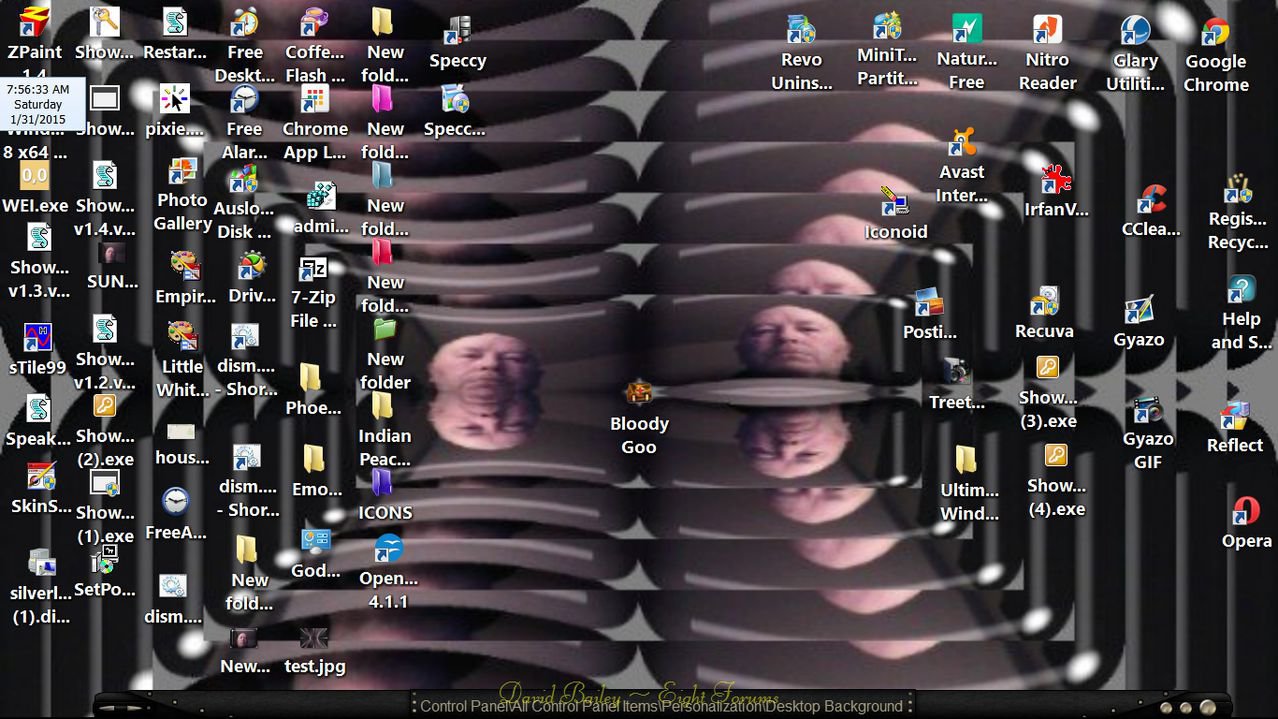Launch the Opera browser shortcut

1245,512
